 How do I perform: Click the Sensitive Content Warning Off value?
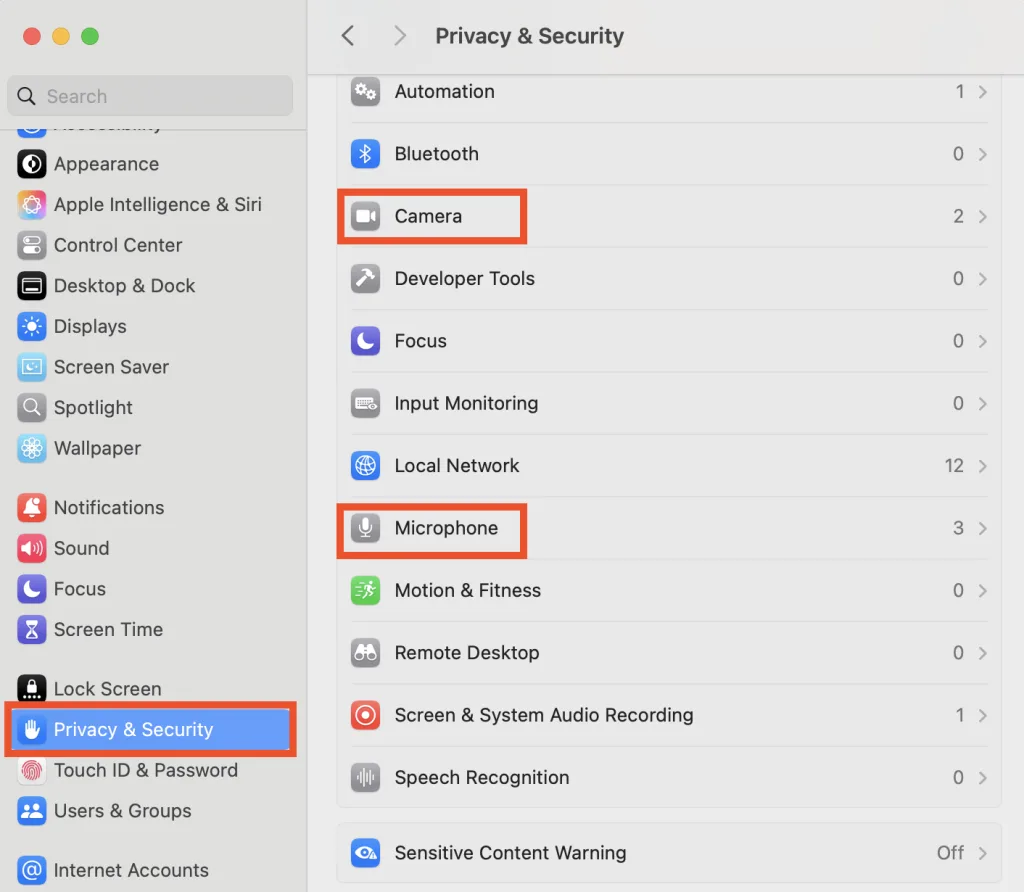[950, 853]
